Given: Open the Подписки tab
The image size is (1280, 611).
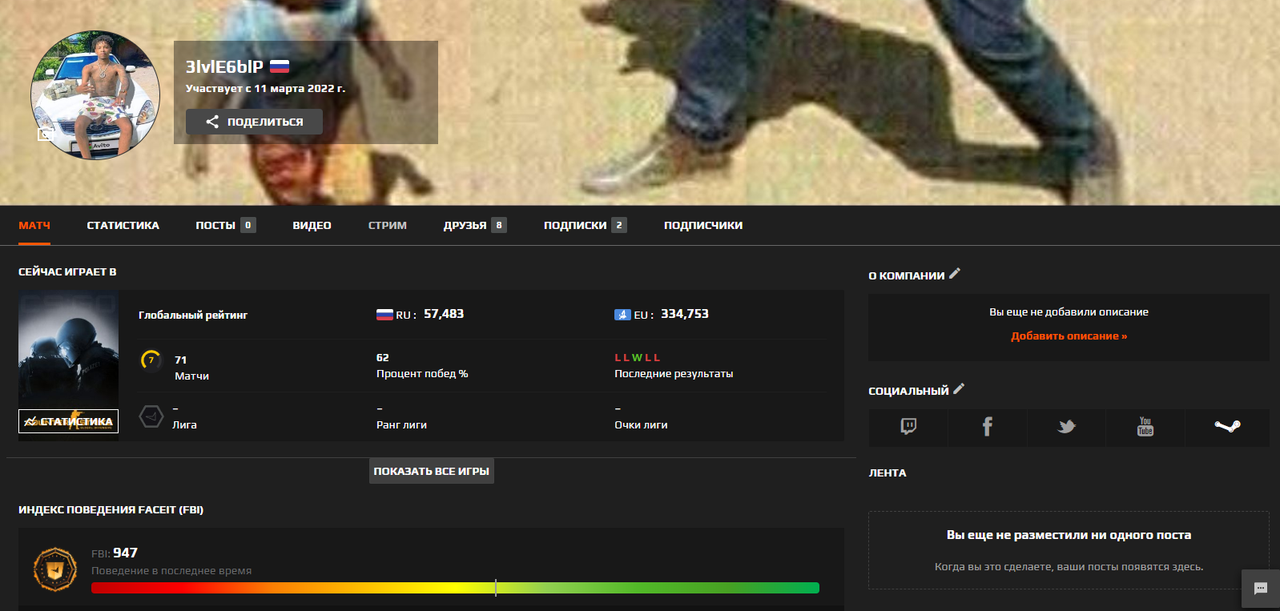Looking at the screenshot, I should 585,225.
